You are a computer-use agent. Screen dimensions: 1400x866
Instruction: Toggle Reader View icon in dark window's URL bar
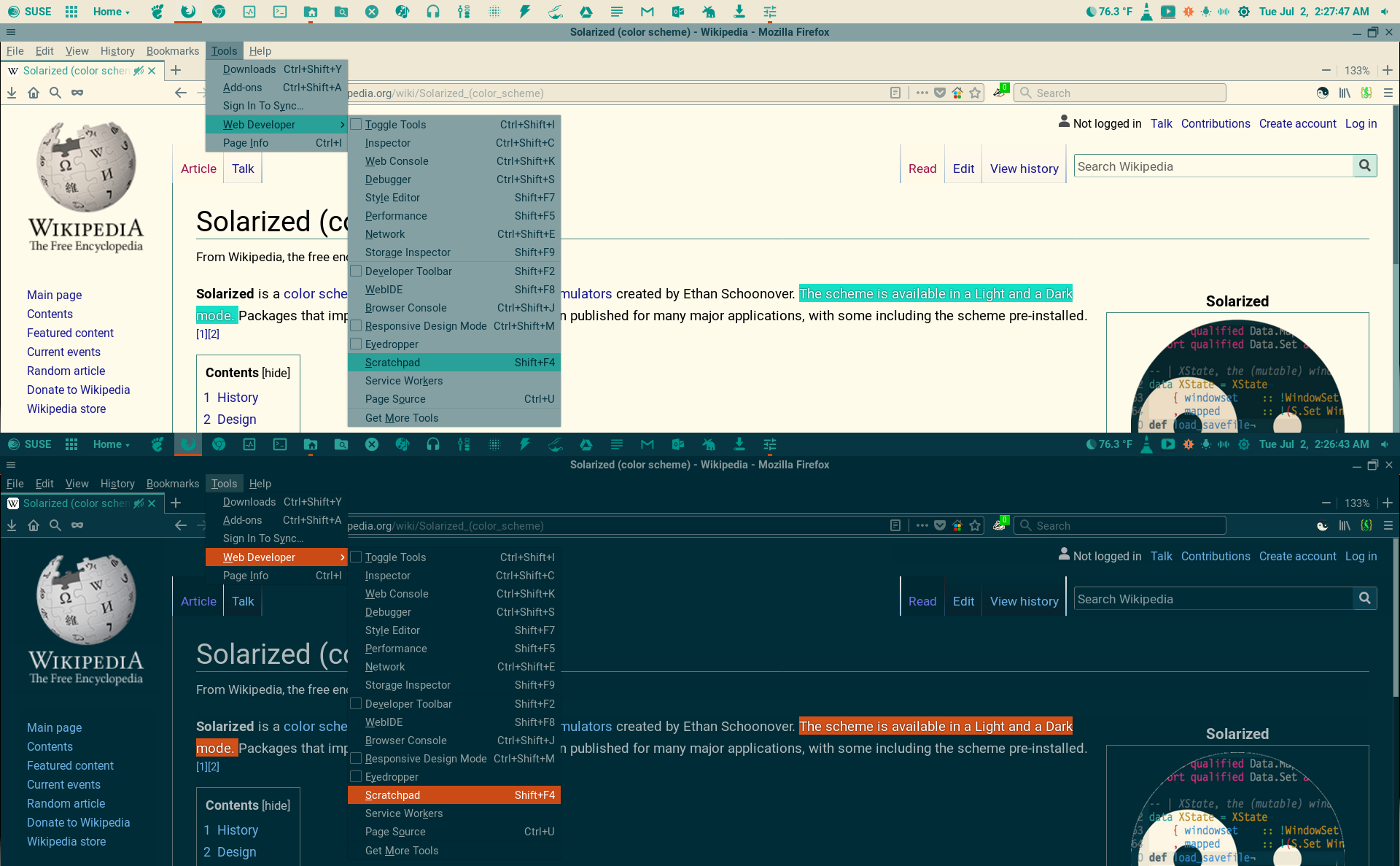(x=895, y=525)
